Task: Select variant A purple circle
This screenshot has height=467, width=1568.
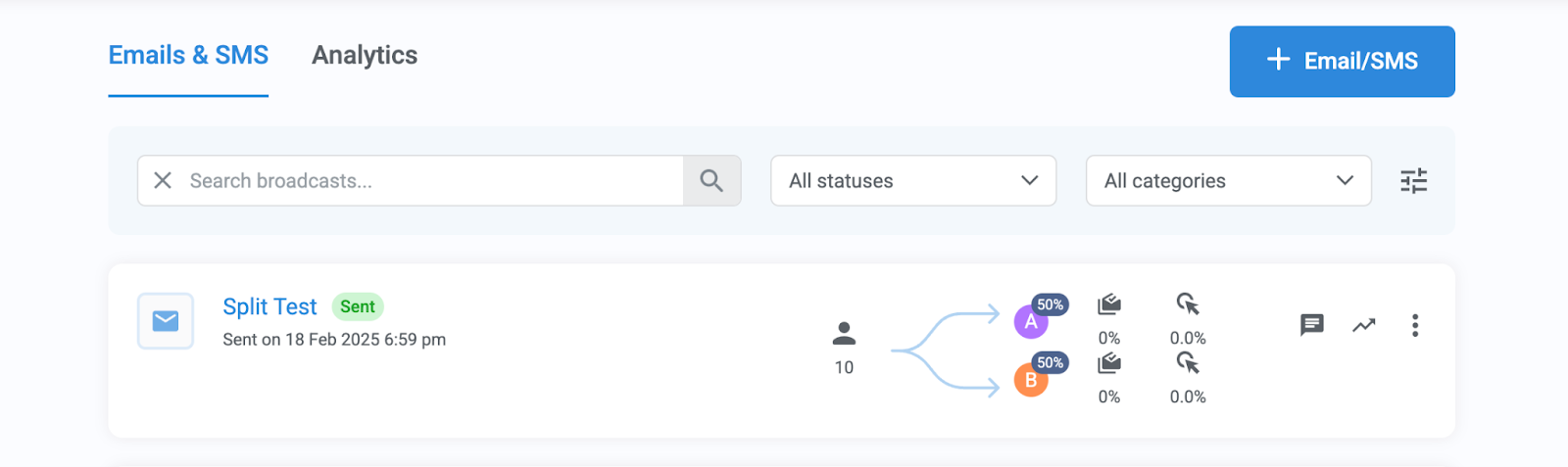Action: [1029, 322]
